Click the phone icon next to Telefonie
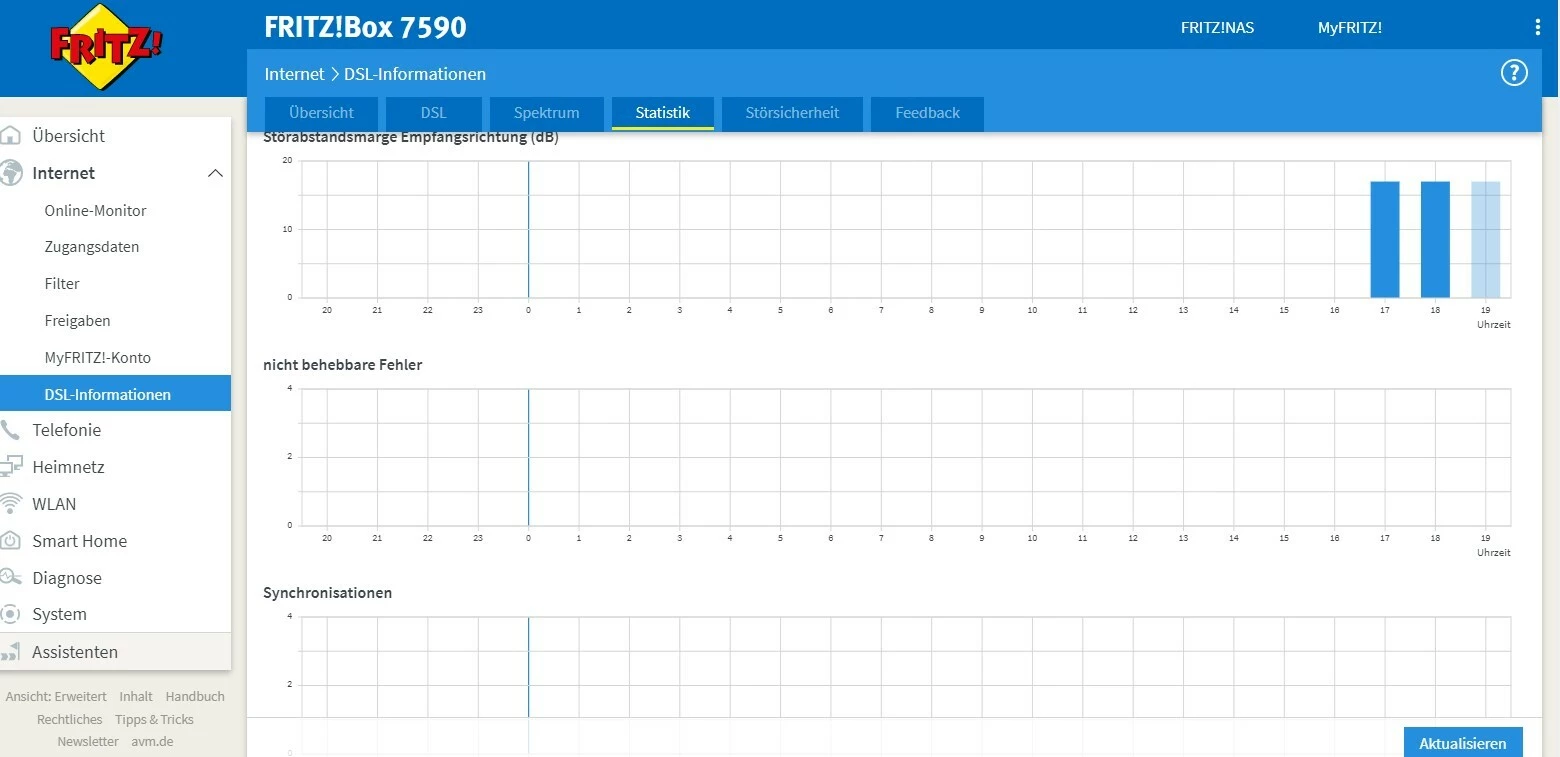The width and height of the screenshot is (1560, 757). [11, 430]
